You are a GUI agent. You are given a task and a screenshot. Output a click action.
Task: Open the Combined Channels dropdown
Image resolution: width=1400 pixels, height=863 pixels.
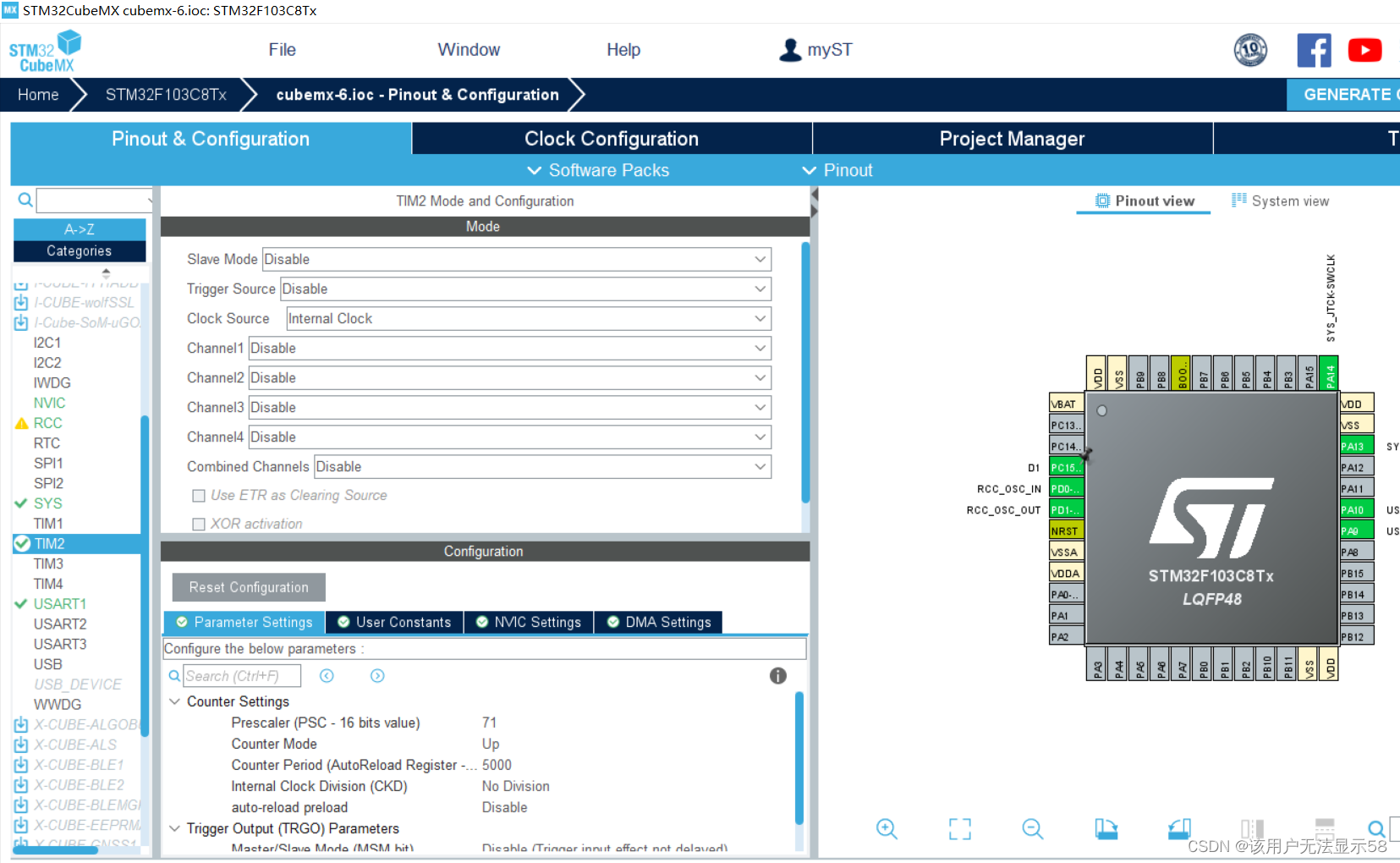542,466
